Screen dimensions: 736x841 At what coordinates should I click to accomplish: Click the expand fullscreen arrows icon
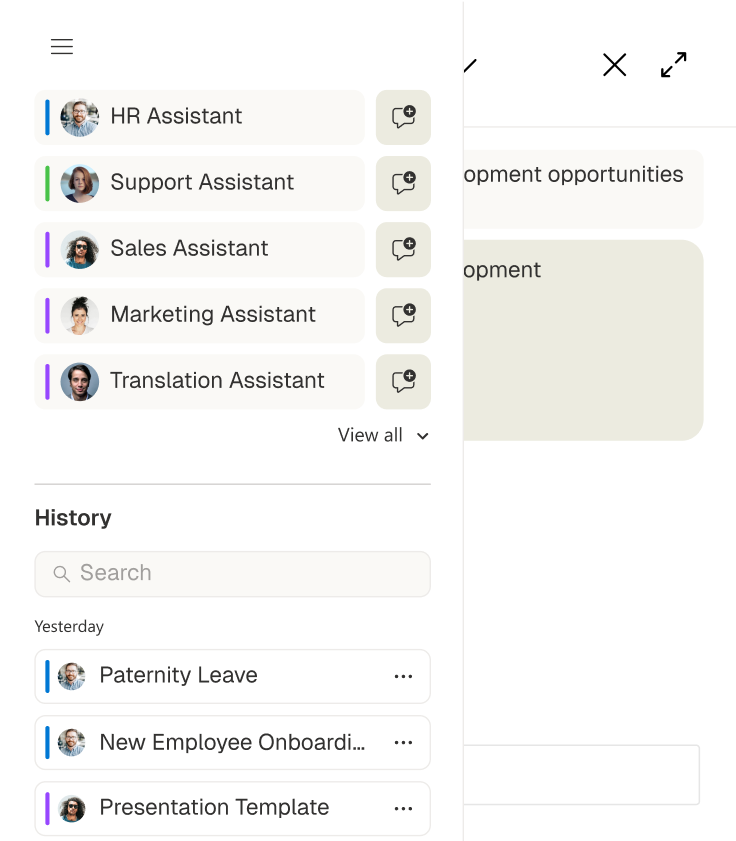click(x=674, y=65)
